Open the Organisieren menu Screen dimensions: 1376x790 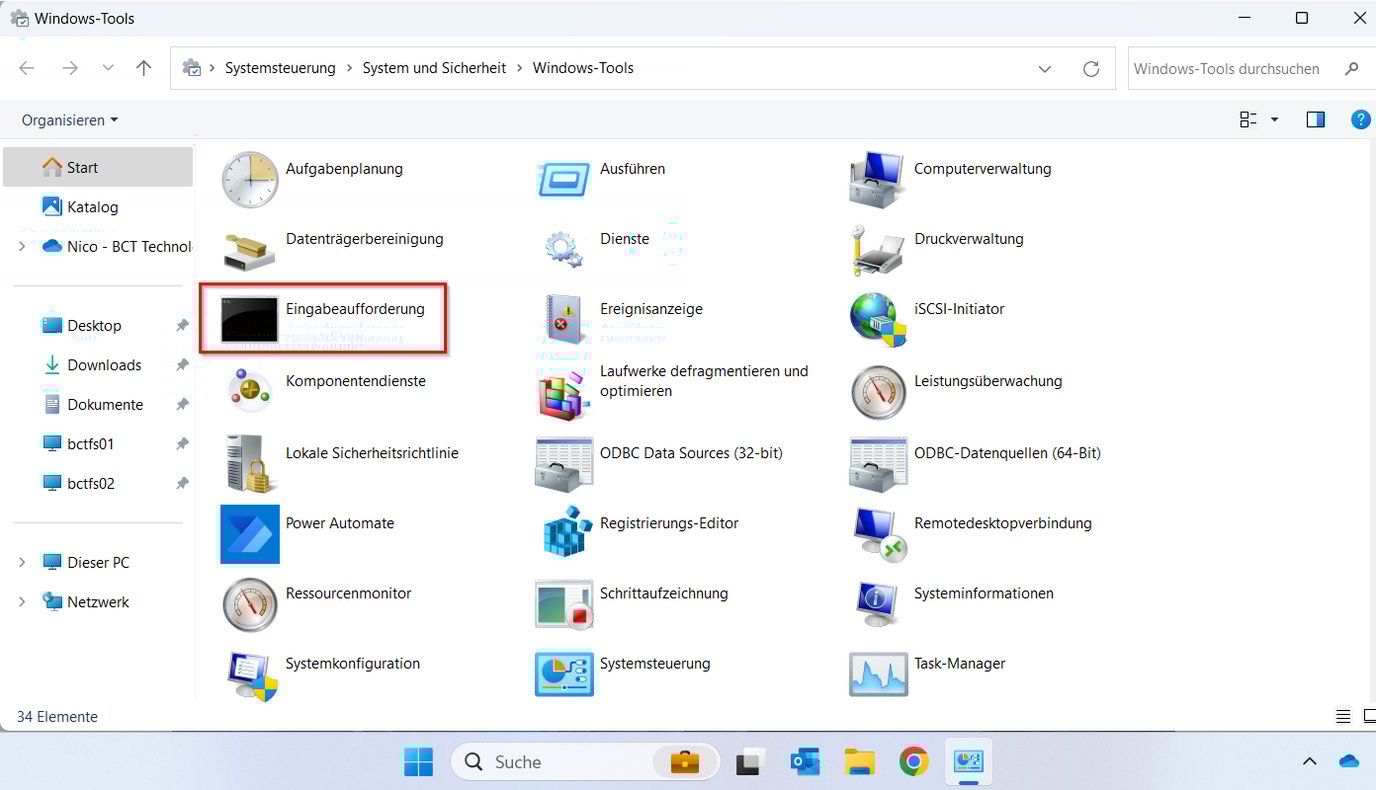point(69,120)
